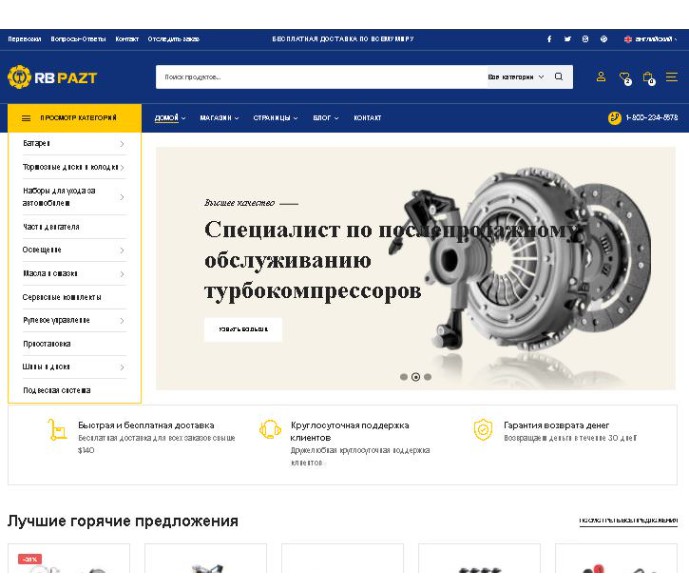Open the wishlist heart icon
689x581 pixels.
624,78
